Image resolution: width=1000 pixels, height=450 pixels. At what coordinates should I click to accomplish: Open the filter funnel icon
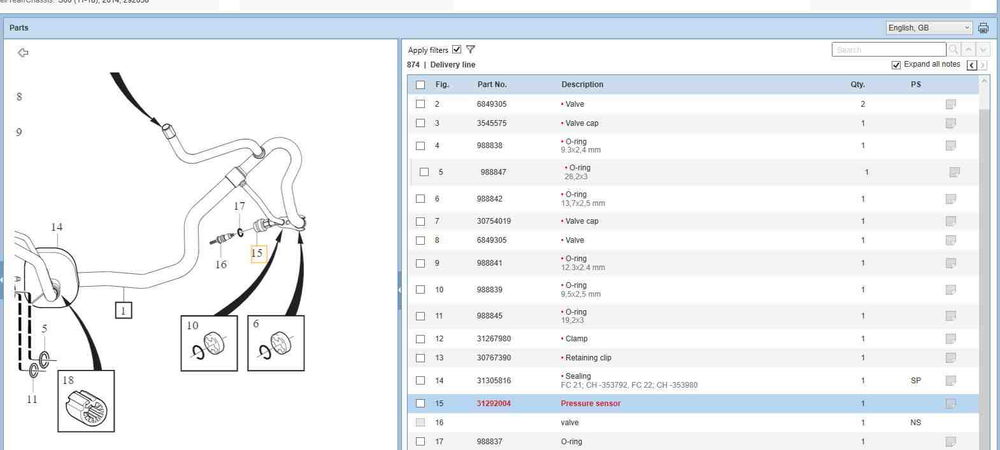[470, 49]
